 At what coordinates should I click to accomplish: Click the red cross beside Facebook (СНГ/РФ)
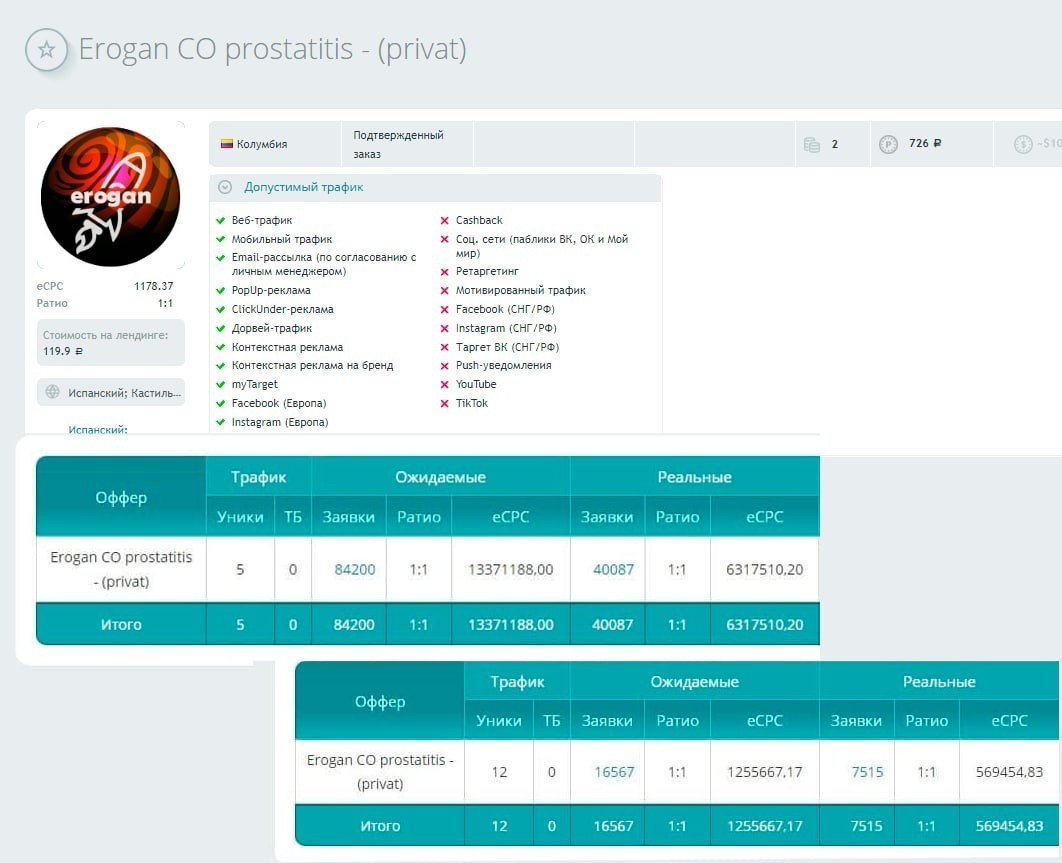click(444, 310)
